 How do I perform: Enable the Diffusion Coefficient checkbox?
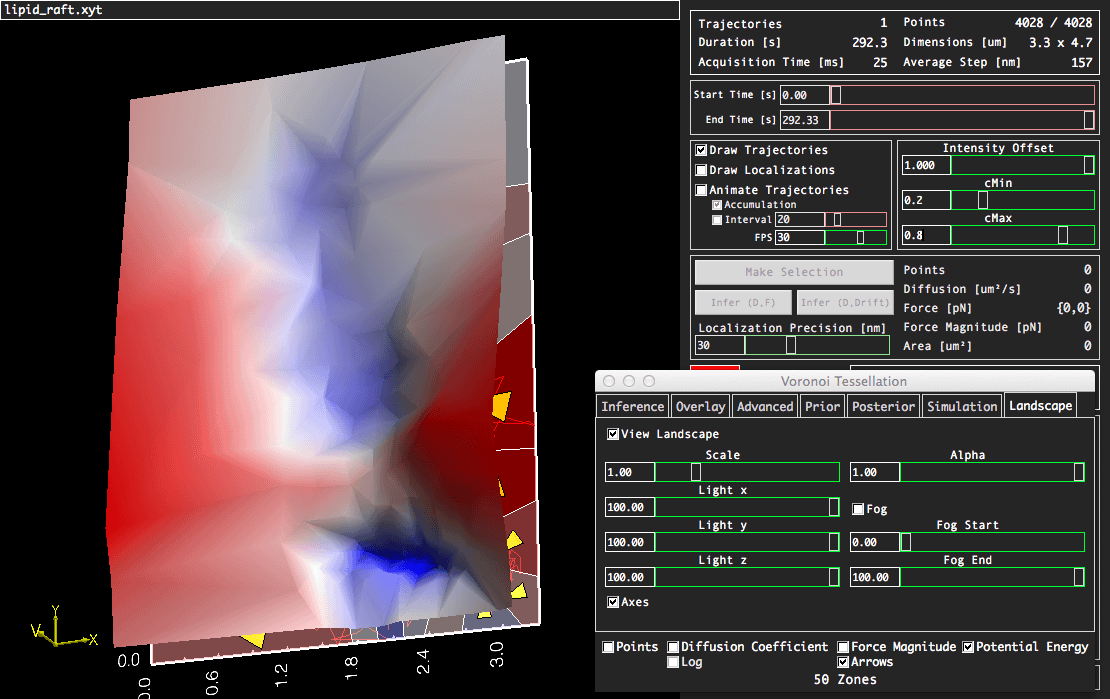coord(674,647)
